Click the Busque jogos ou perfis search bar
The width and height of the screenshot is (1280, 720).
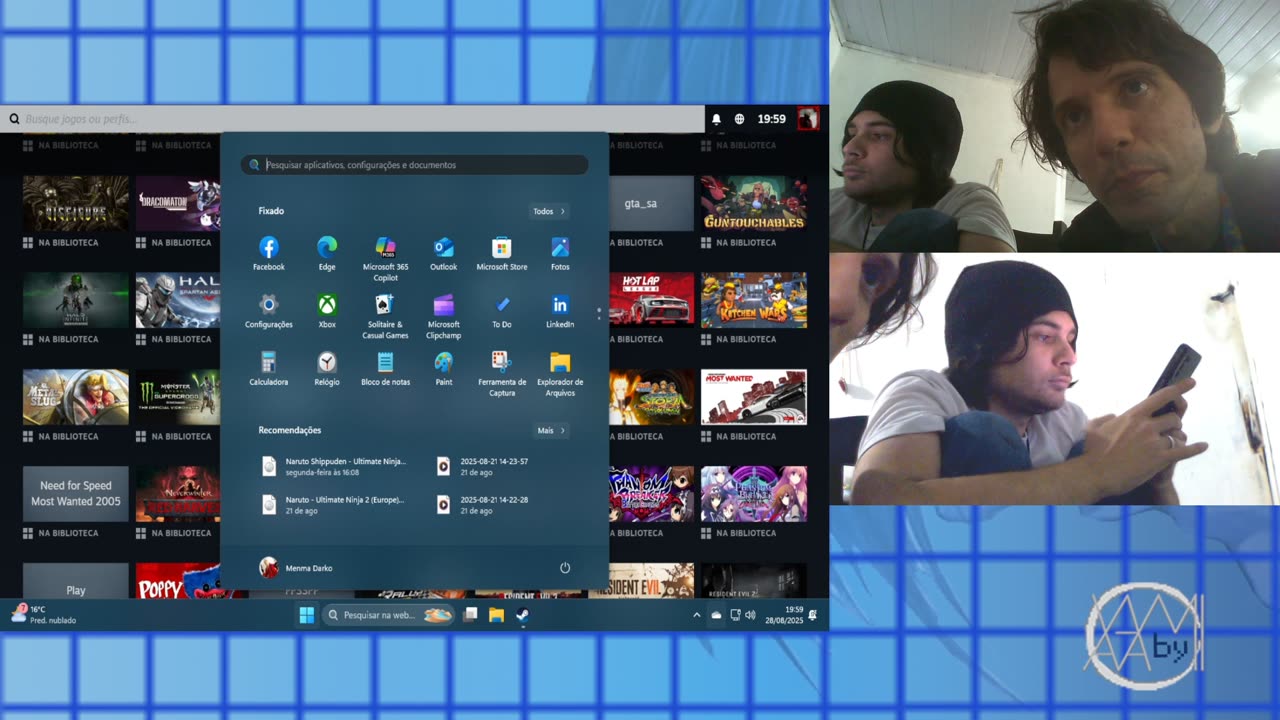tap(352, 119)
